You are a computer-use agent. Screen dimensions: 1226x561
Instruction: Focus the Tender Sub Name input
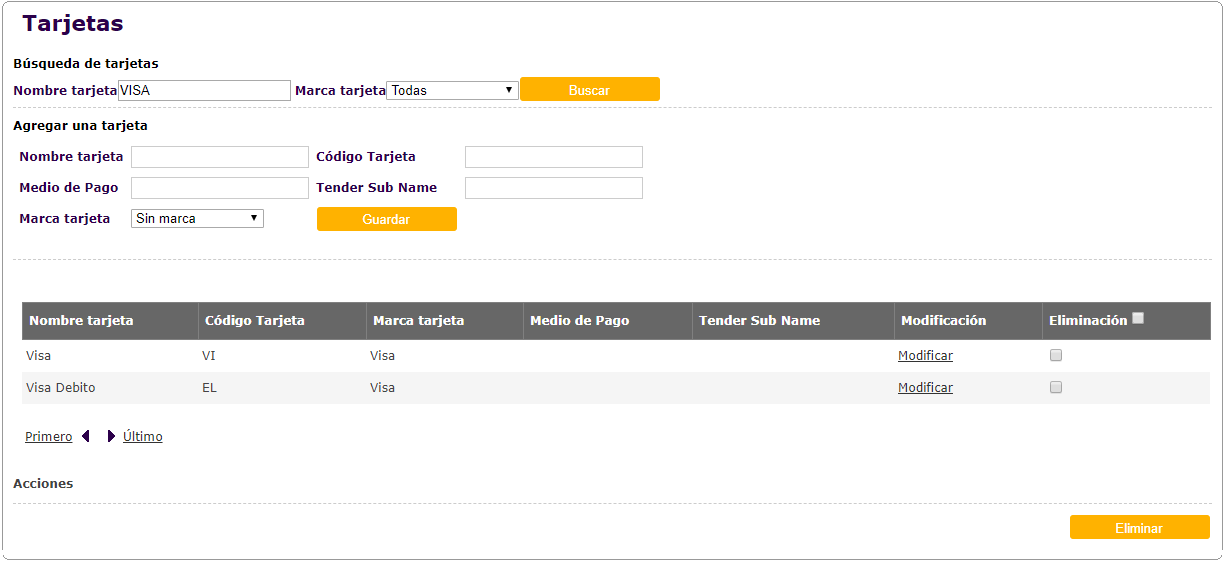pos(553,188)
